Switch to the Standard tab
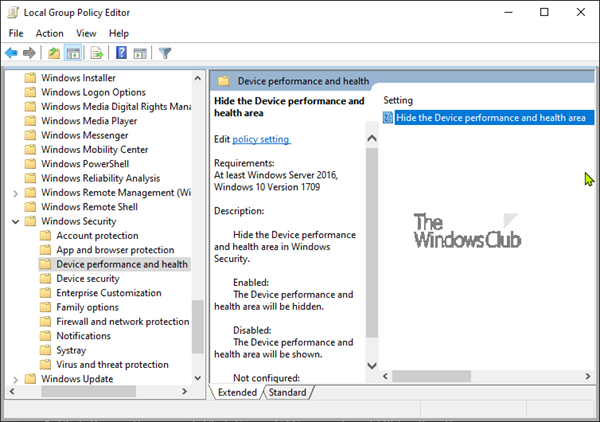This screenshot has height=422, width=600. [288, 392]
